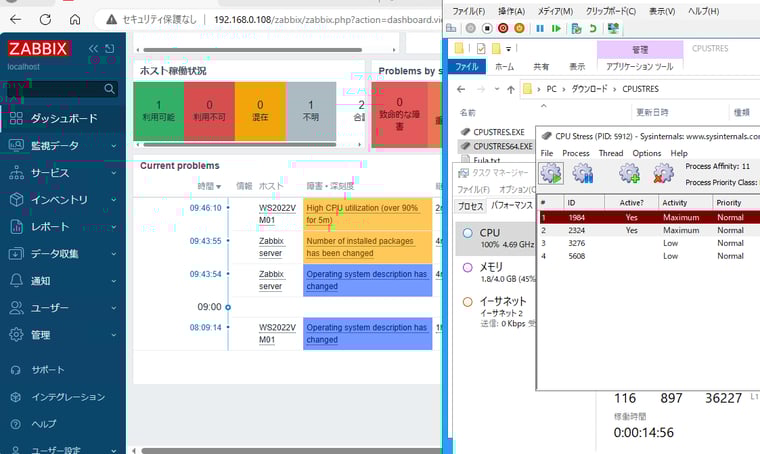
Task: Click the VM checkpoint icon
Action: (576, 29)
